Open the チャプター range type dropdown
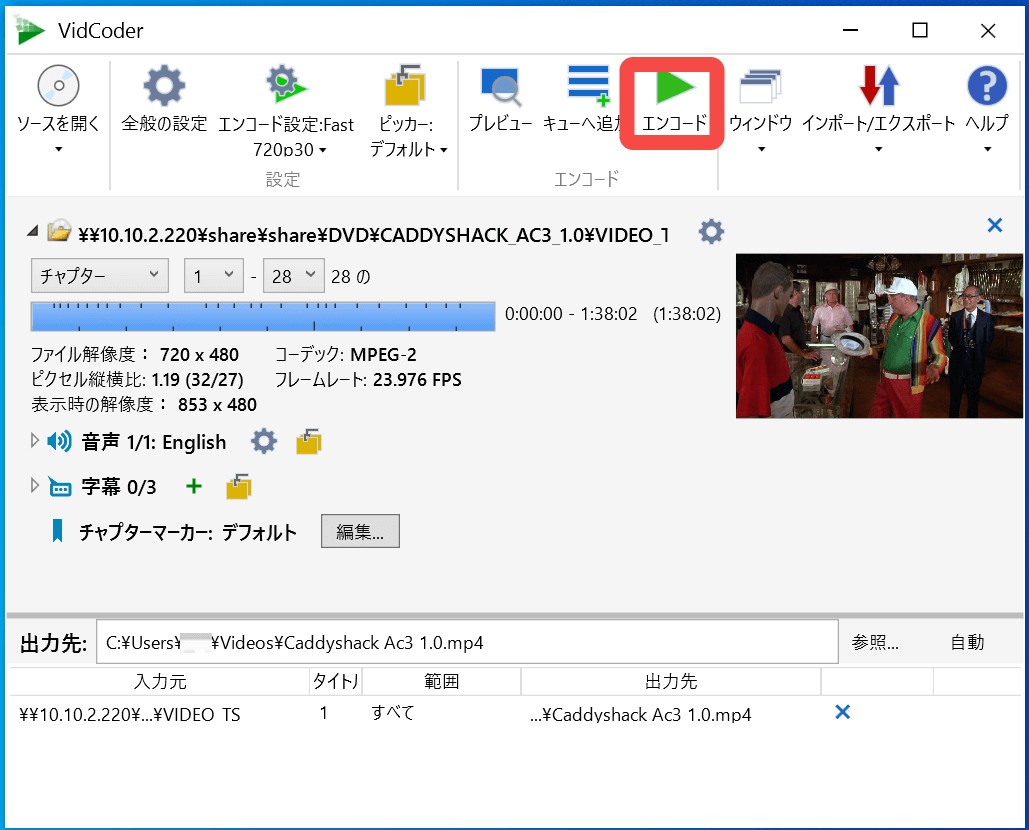 (x=100, y=276)
